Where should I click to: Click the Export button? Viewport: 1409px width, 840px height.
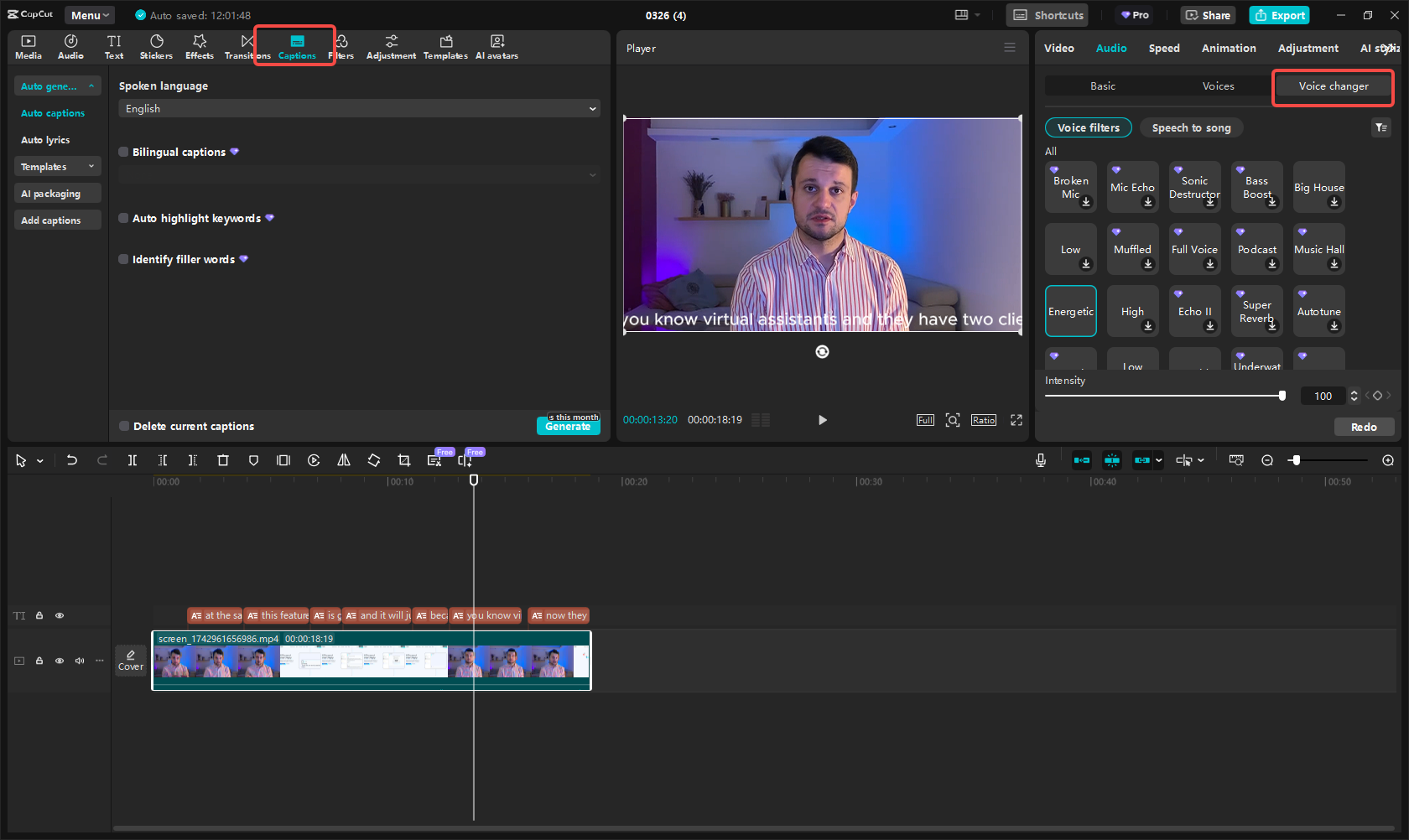pos(1279,15)
